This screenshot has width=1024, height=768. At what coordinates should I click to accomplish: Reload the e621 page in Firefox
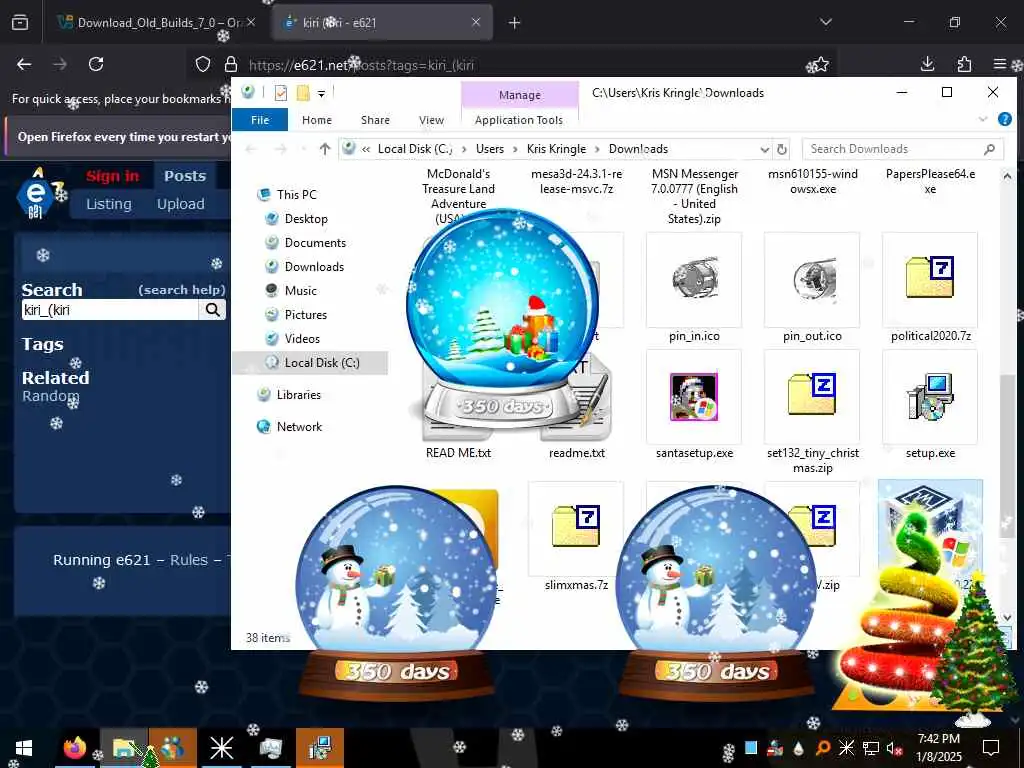96,64
